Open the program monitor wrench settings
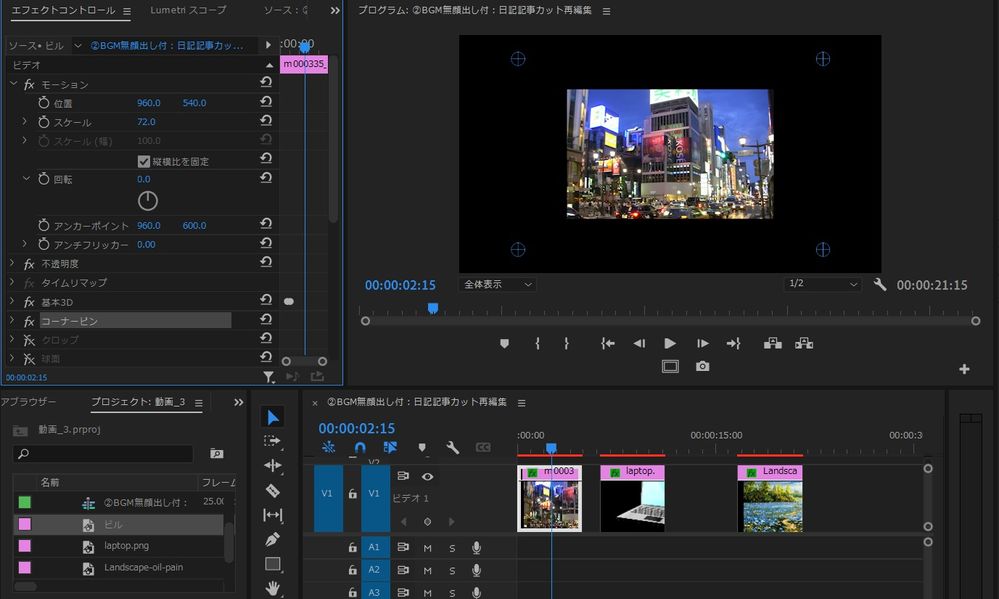This screenshot has height=599, width=999. [880, 285]
